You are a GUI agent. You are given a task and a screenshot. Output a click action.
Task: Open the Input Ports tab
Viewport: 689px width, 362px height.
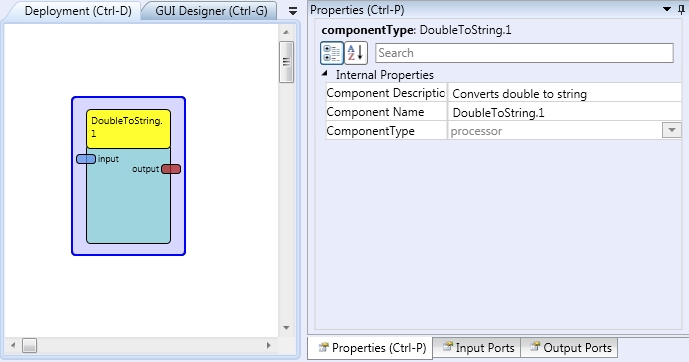(477, 348)
